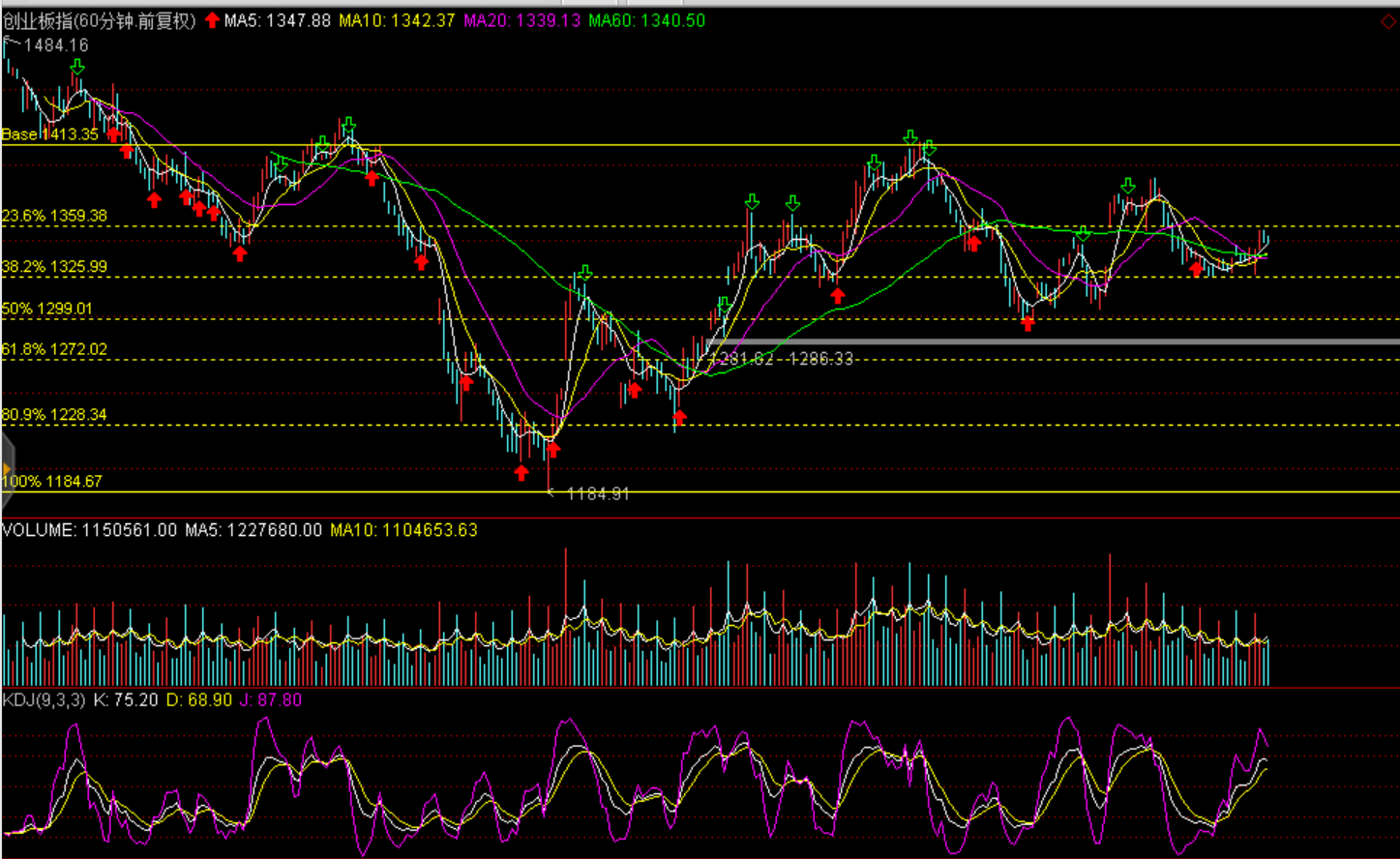The height and width of the screenshot is (859, 1400).
Task: Click the chart title 创业板指(60分钟.前复权)
Action: 100,20
